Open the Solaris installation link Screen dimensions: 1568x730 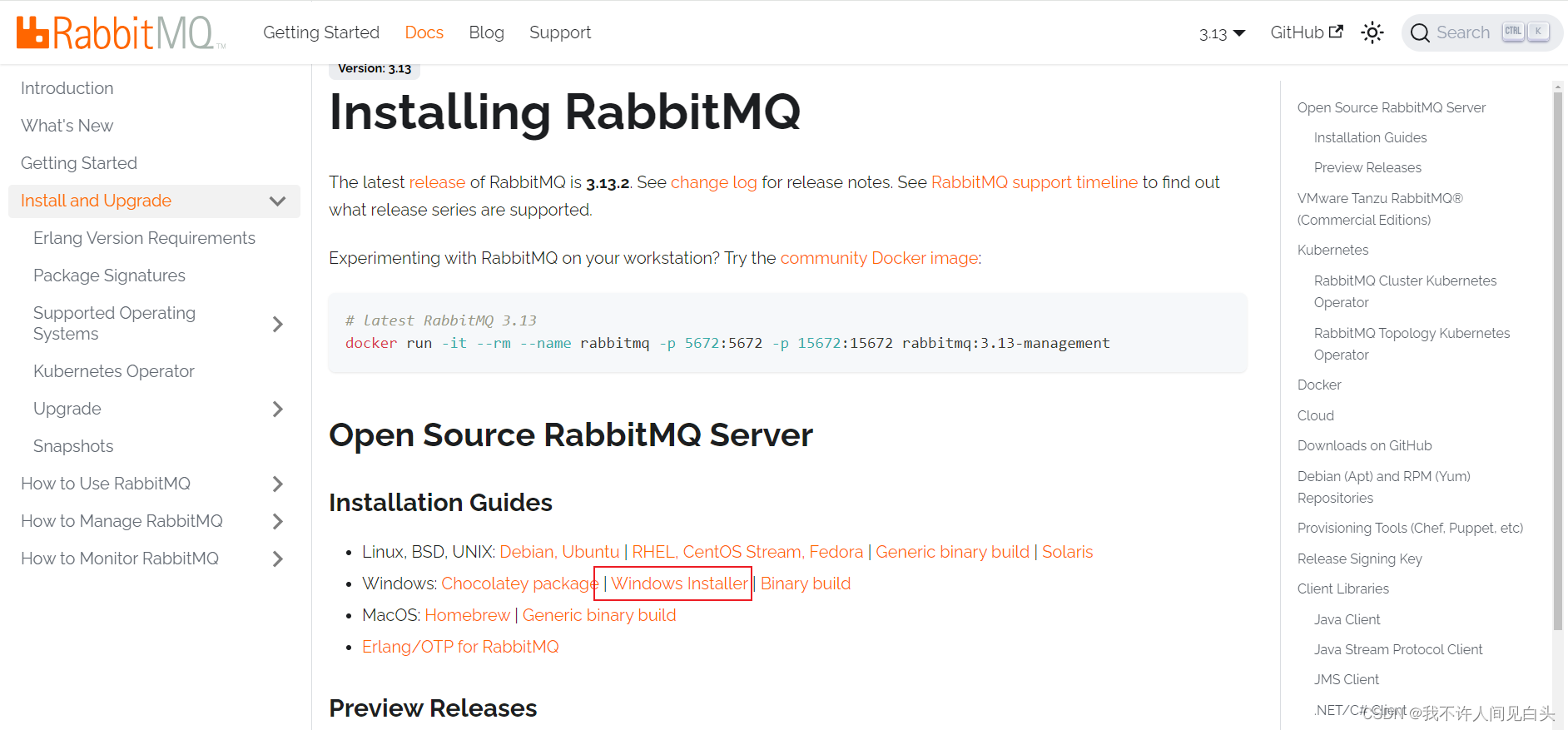pyautogui.click(x=1068, y=552)
